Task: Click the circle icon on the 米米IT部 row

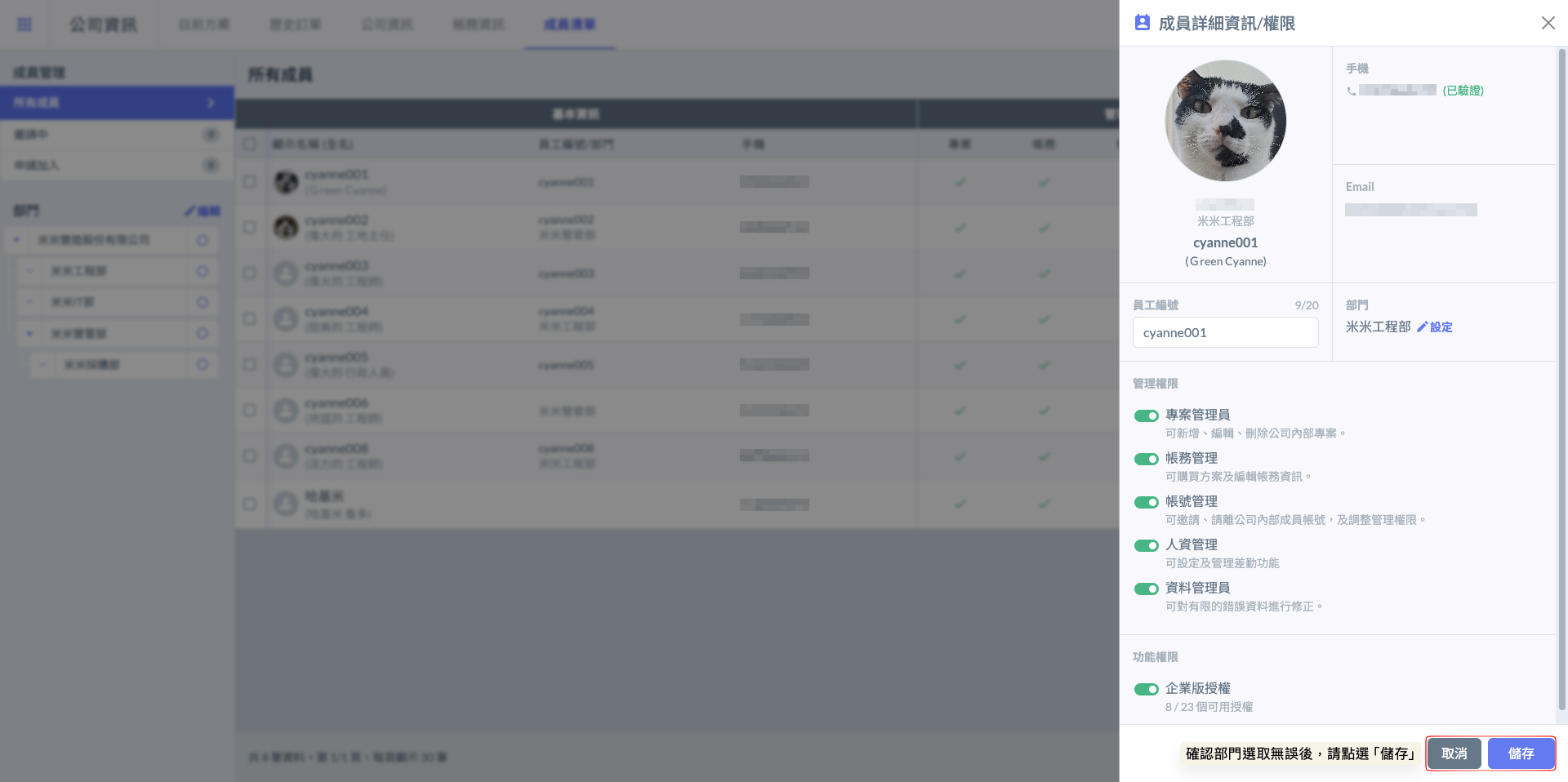Action: [x=203, y=302]
